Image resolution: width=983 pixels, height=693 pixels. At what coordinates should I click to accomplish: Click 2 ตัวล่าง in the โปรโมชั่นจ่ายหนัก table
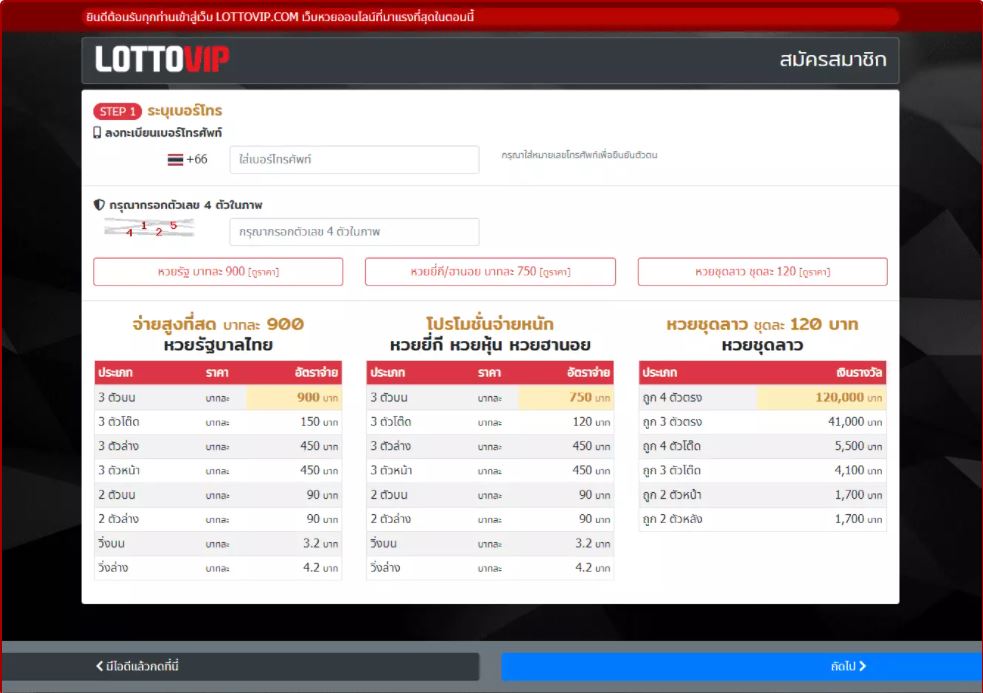point(391,519)
